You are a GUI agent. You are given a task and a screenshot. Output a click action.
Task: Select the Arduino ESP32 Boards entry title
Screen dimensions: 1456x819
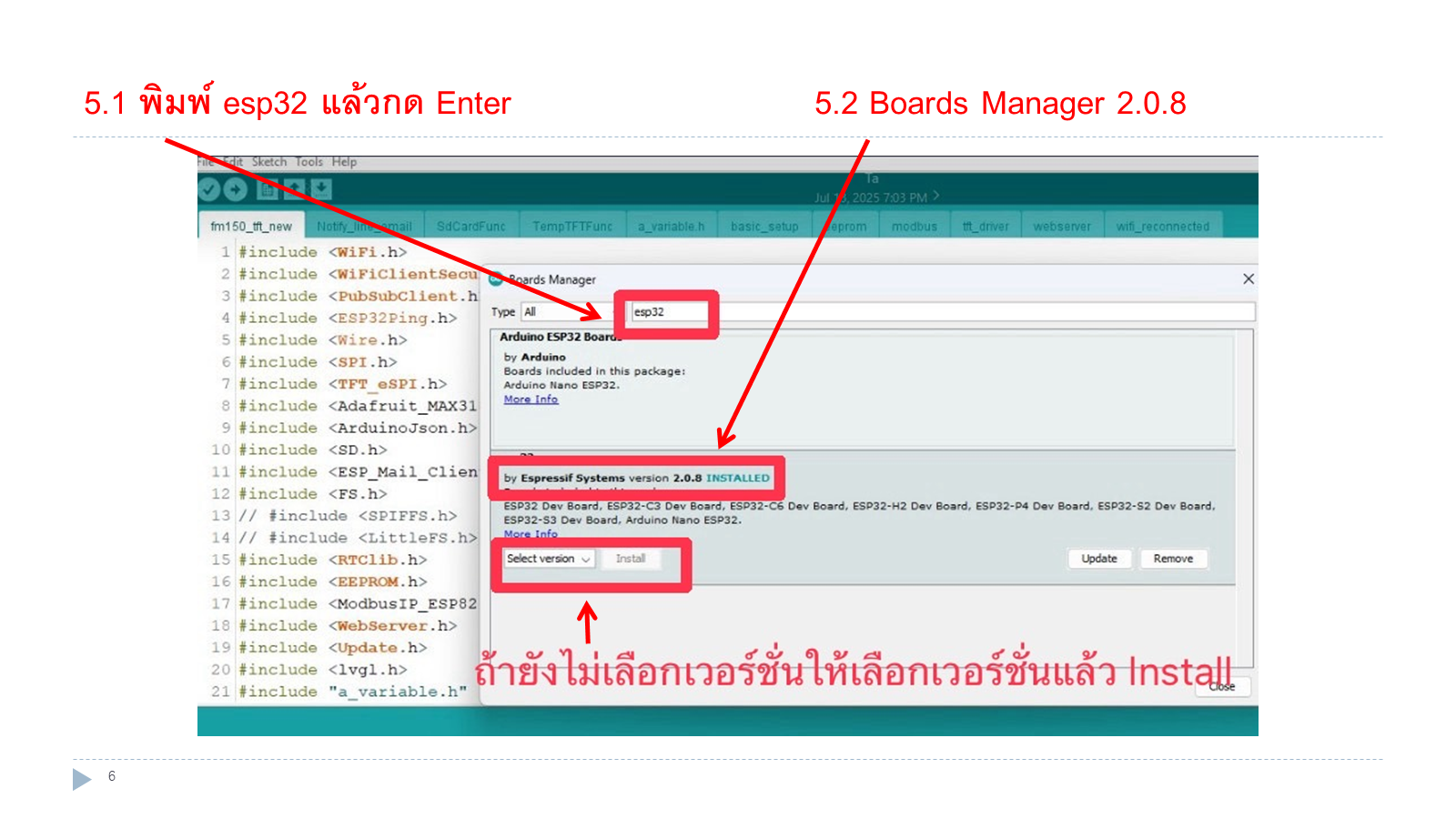coord(561,337)
